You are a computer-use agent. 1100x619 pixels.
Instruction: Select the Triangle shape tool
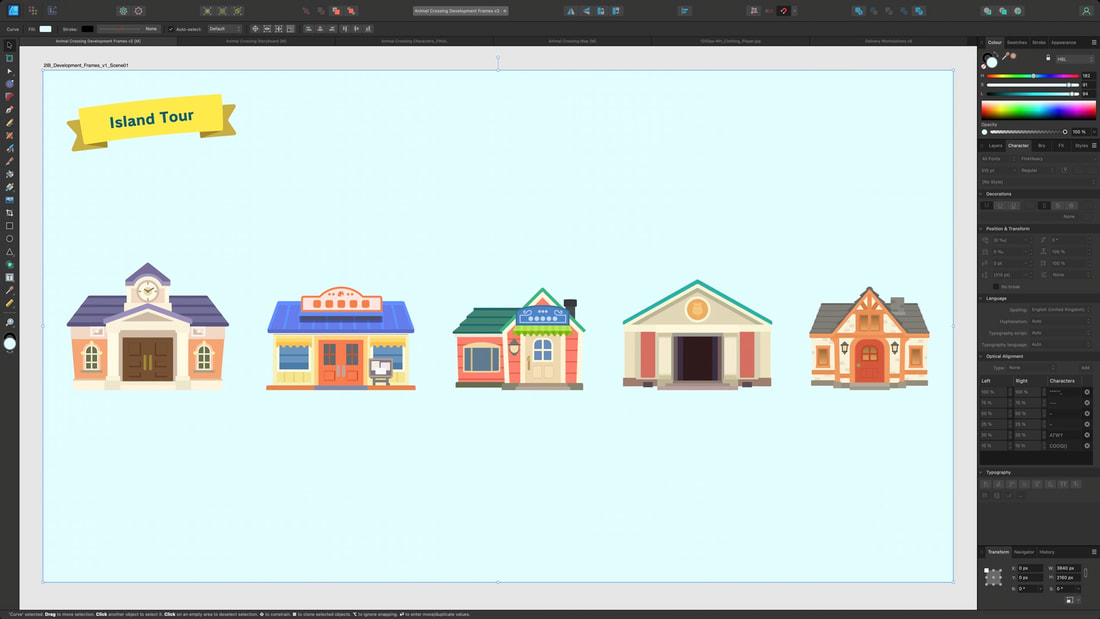tap(9, 251)
